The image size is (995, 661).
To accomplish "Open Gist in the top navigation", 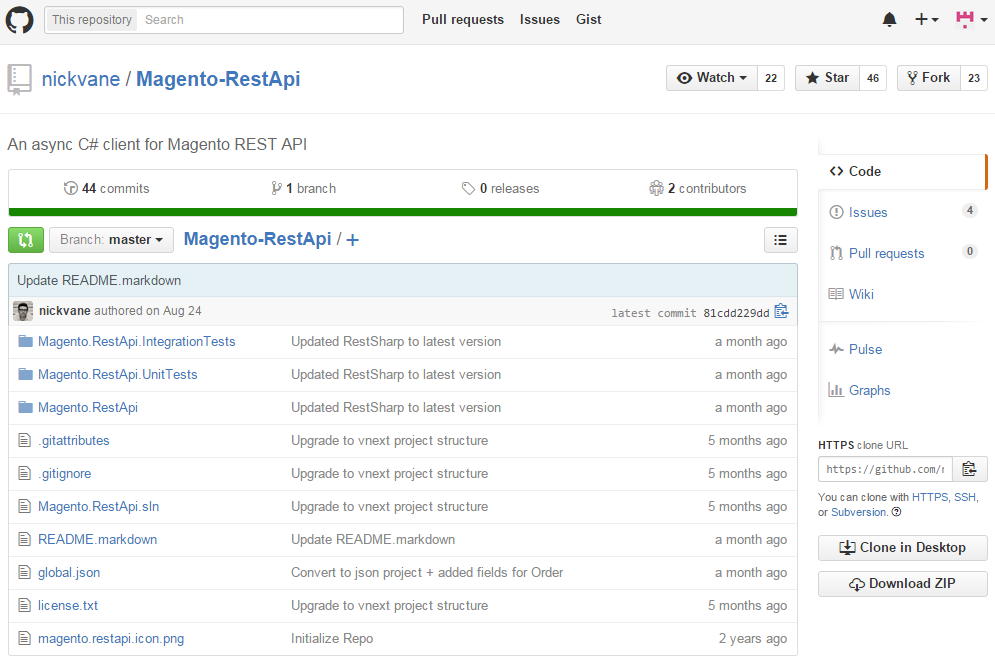I will tap(588, 20).
